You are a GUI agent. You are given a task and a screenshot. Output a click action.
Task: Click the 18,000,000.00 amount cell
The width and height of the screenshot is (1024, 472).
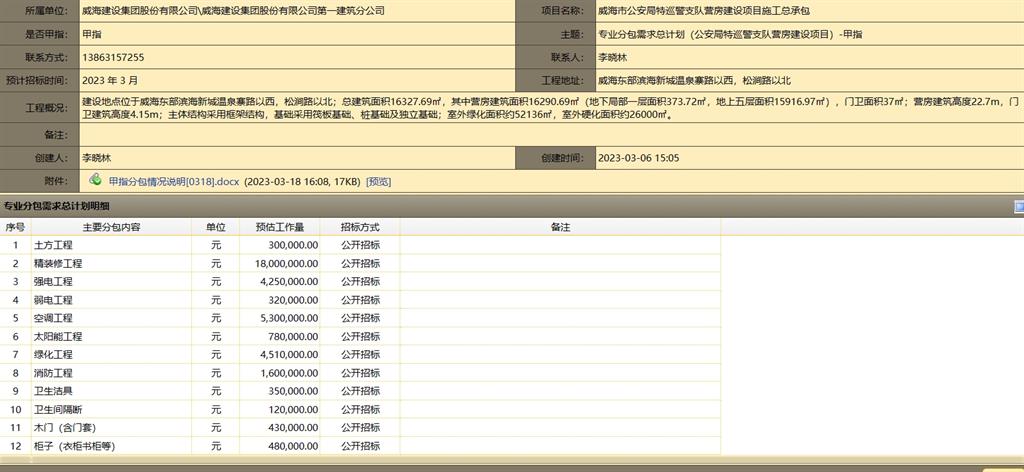280,263
